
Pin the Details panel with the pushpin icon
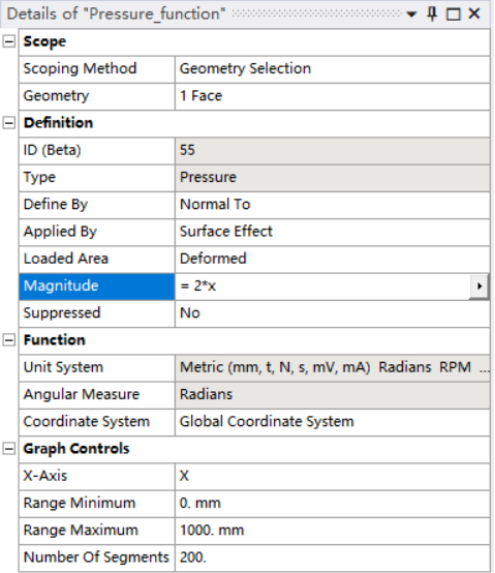coord(432,14)
